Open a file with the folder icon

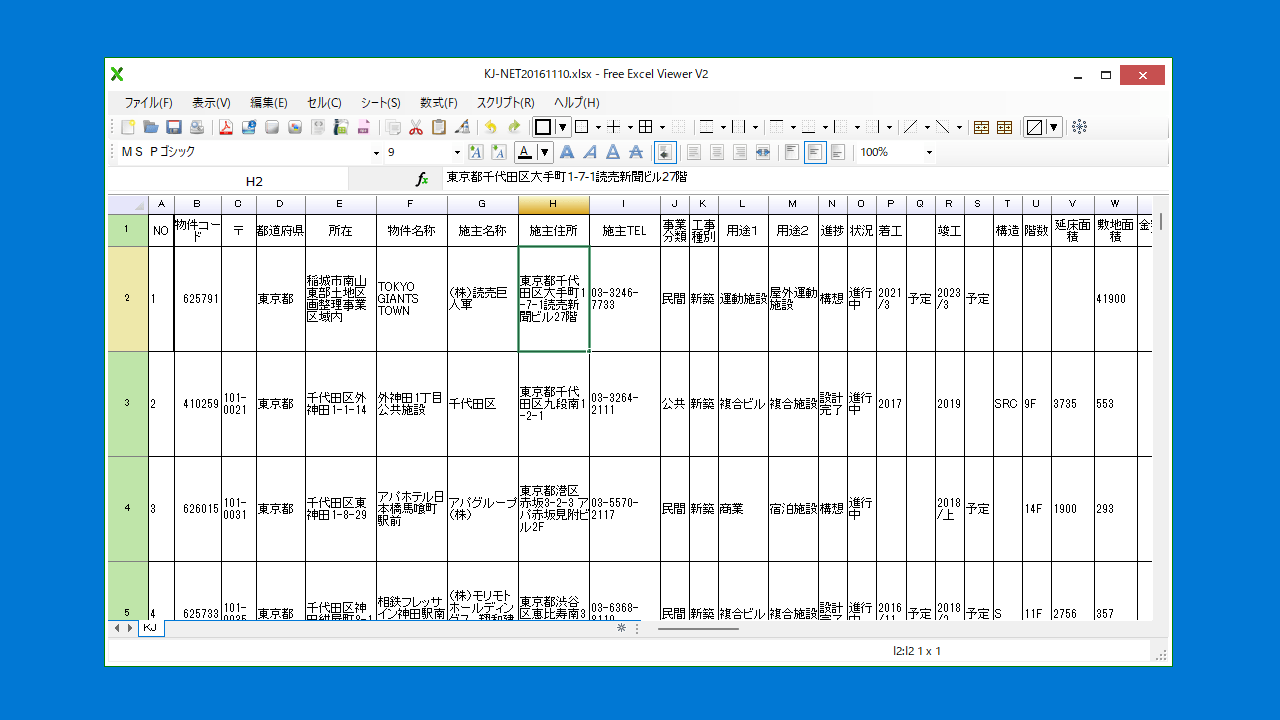pyautogui.click(x=151, y=127)
